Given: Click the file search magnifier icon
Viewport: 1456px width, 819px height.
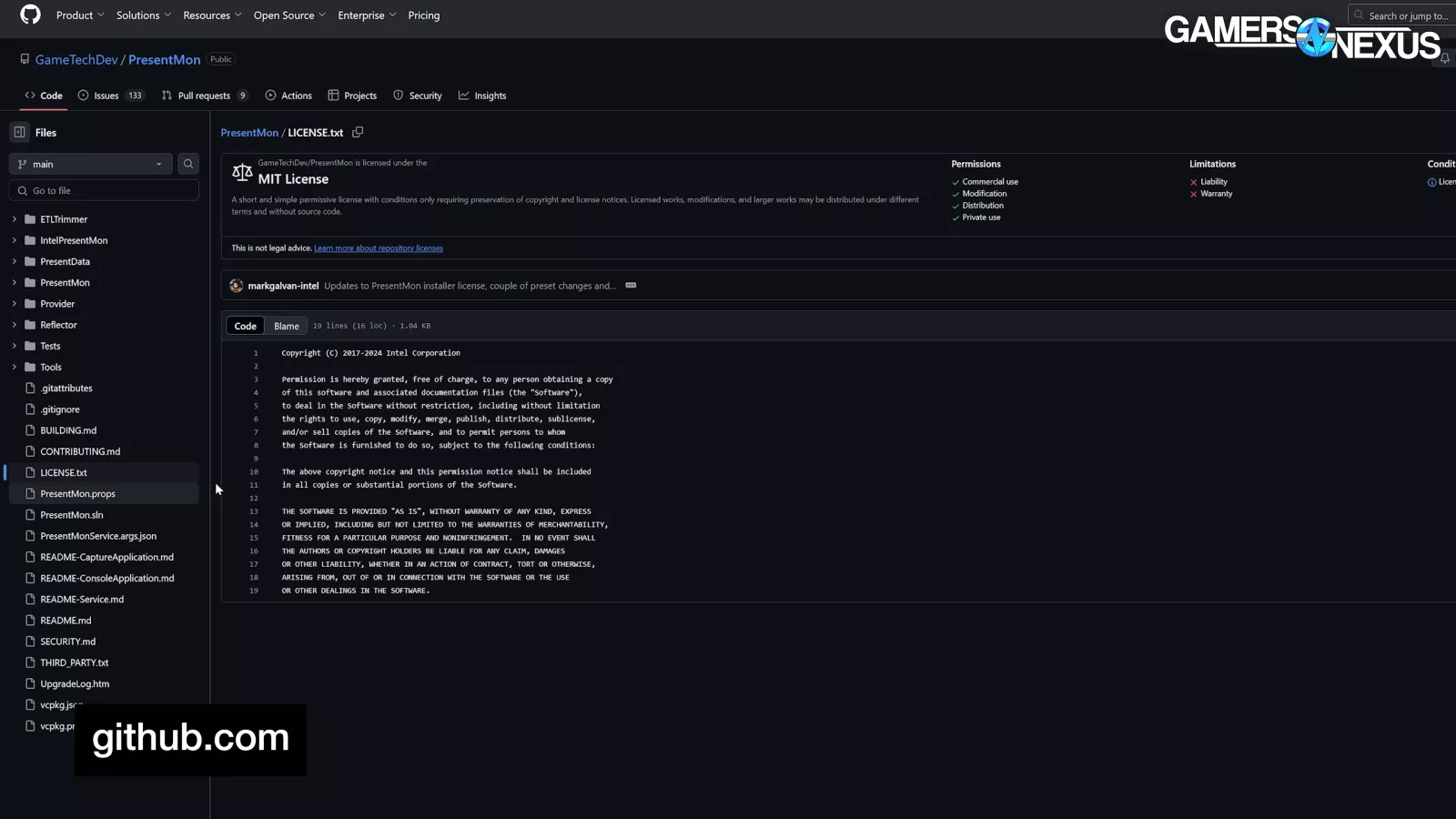Looking at the screenshot, I should tap(188, 164).
